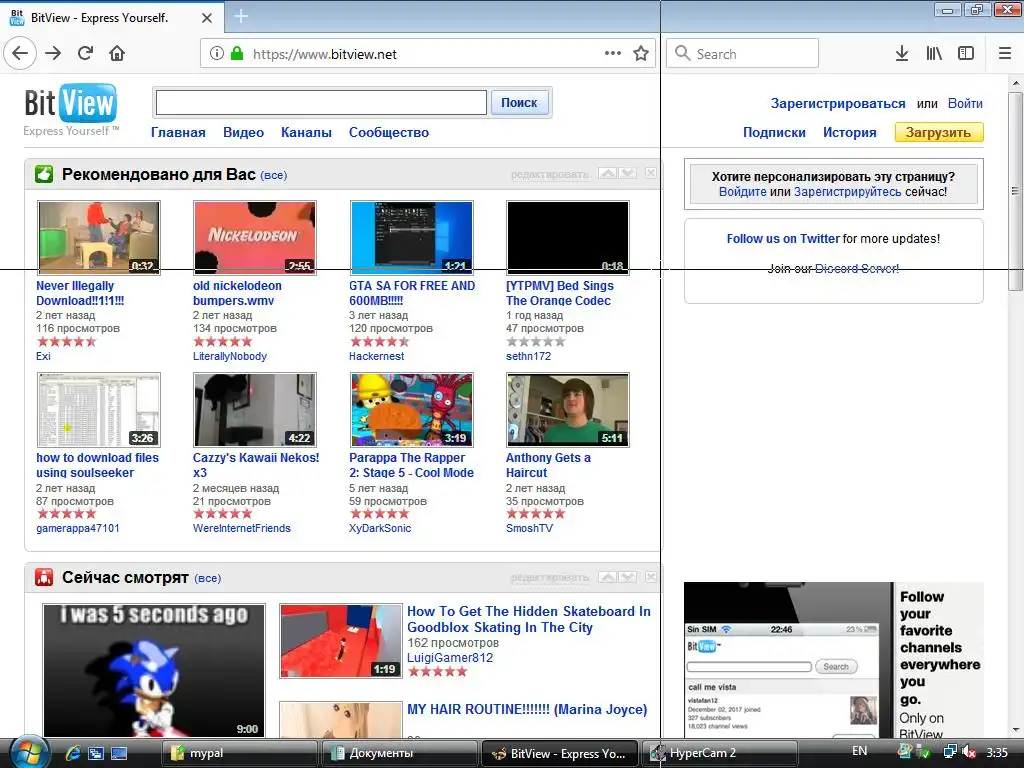Open the Главная navigation tab
Screen dimensions: 1024x768
click(x=178, y=133)
